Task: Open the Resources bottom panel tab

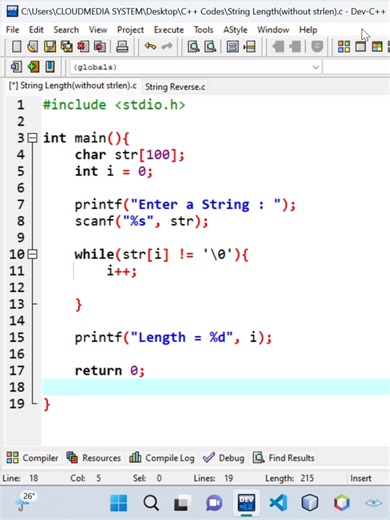Action: click(94, 458)
